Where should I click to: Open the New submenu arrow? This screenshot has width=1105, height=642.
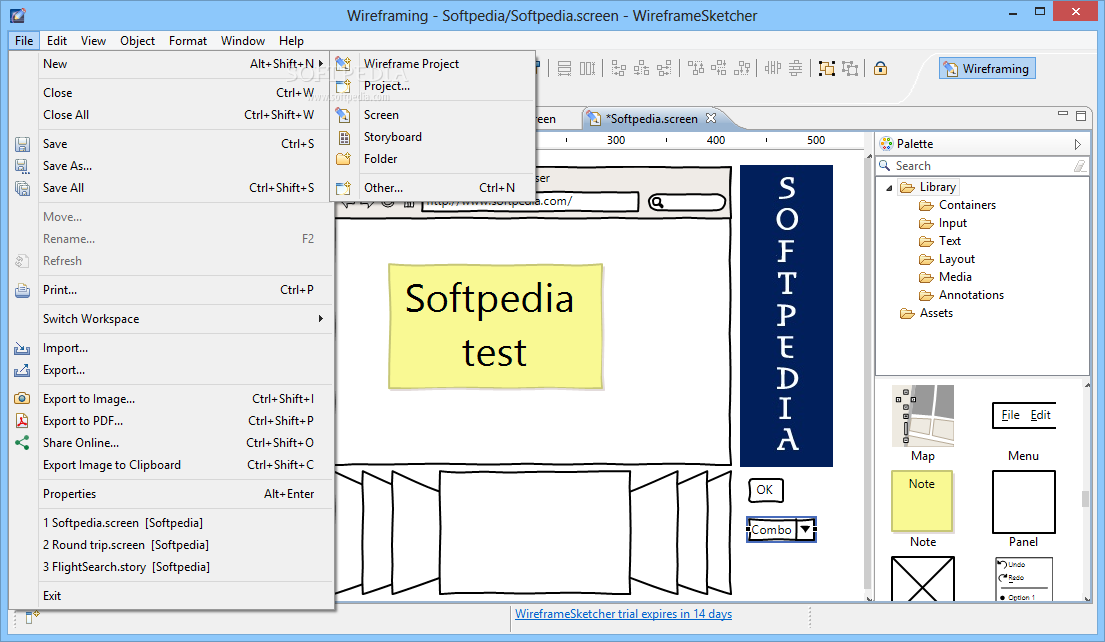click(x=321, y=63)
